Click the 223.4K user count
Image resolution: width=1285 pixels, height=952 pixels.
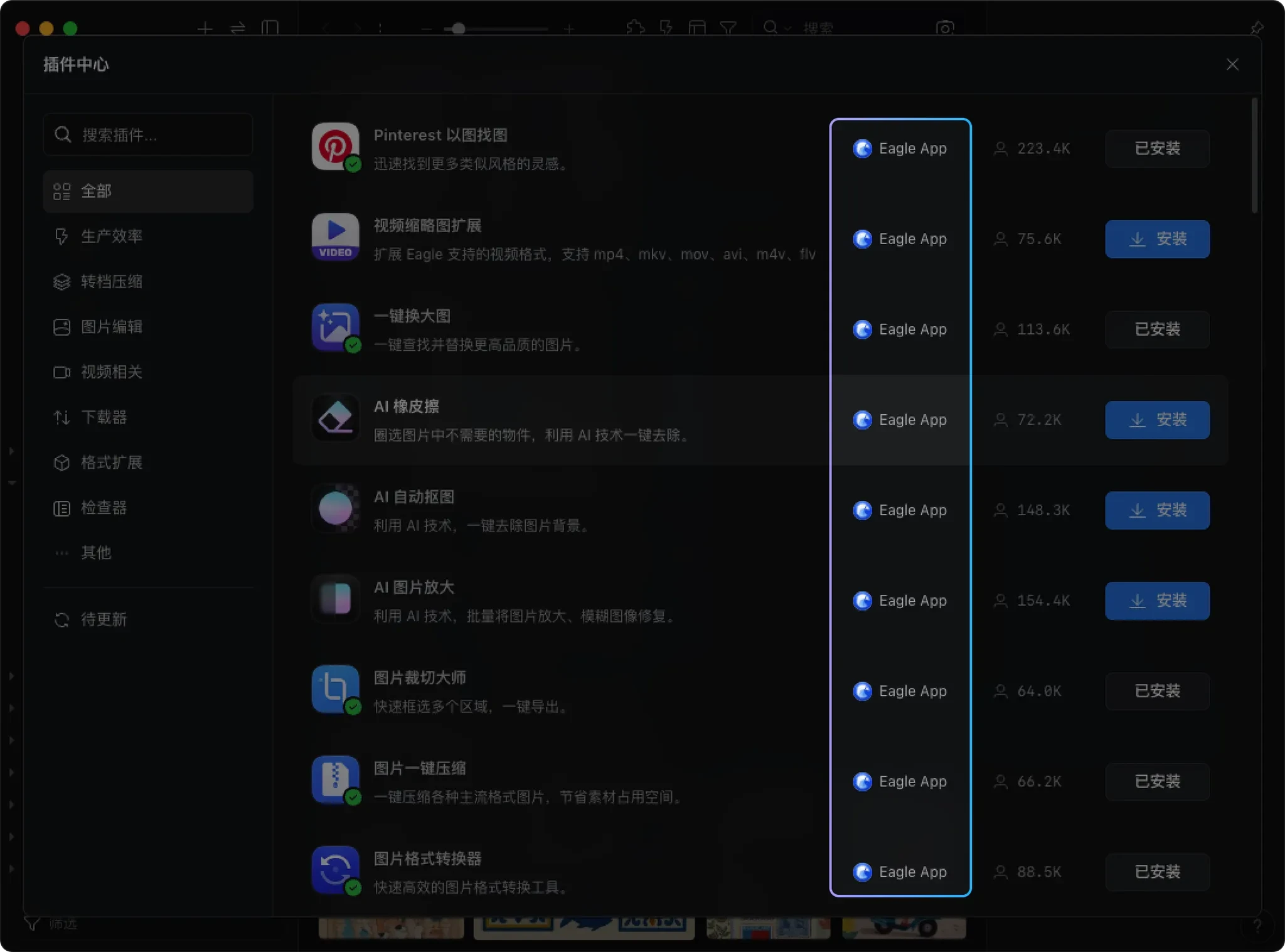coord(1032,149)
